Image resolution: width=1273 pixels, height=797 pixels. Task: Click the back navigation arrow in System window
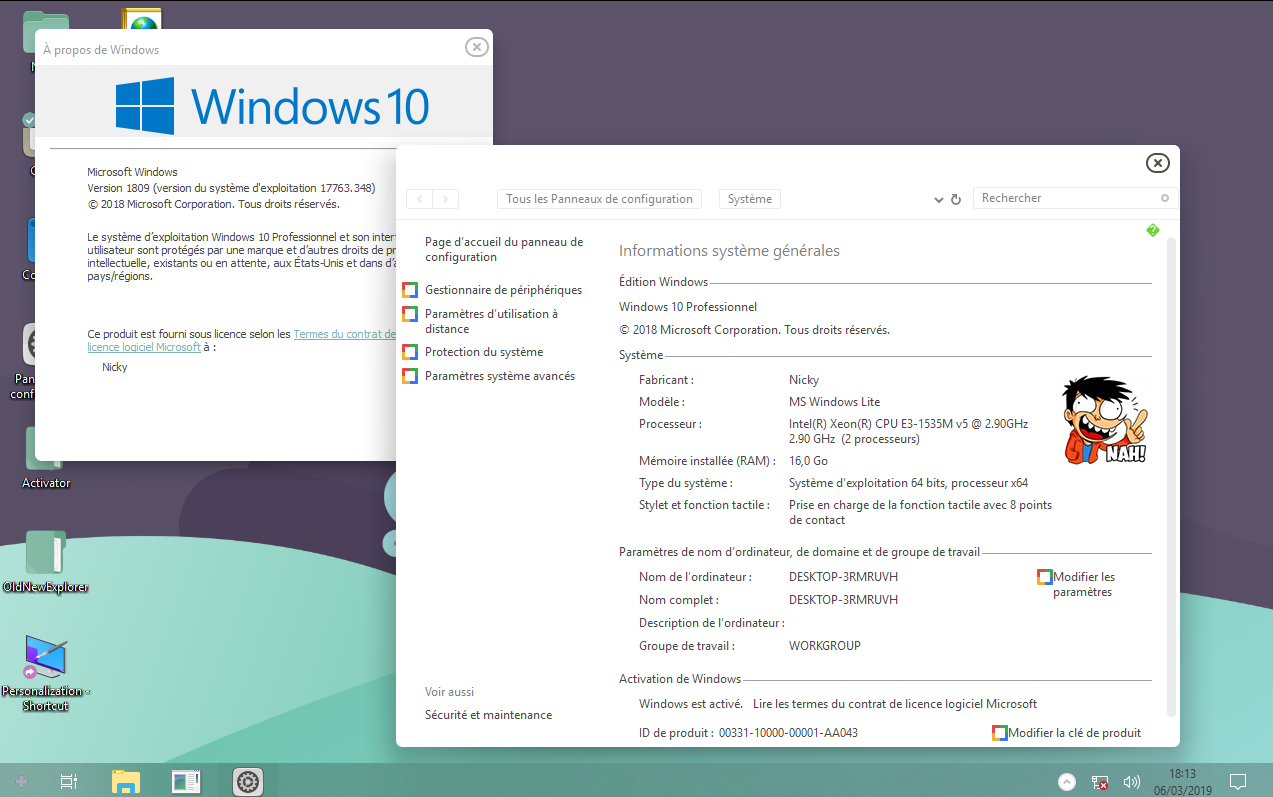420,199
